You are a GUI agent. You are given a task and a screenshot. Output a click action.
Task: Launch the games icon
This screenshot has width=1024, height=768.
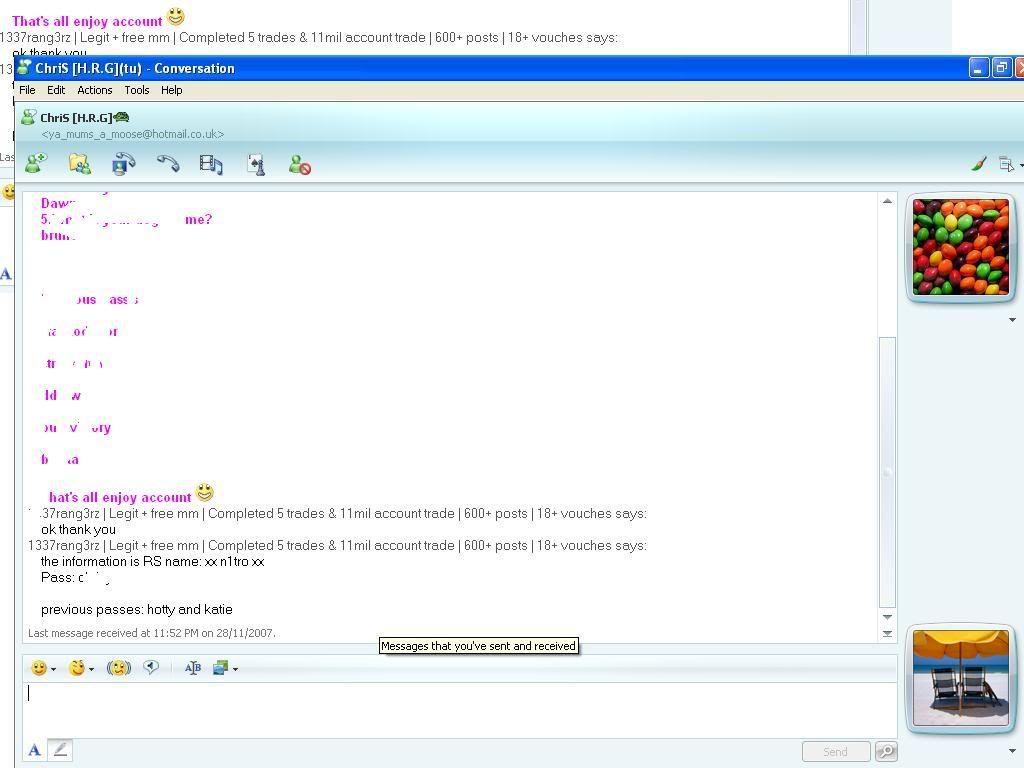tap(256, 165)
